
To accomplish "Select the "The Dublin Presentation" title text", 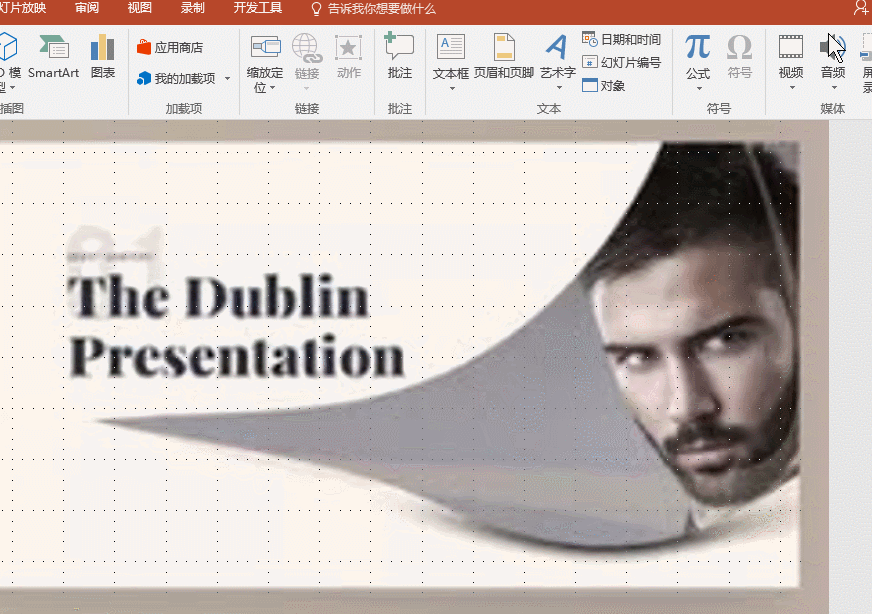I will pyautogui.click(x=235, y=327).
